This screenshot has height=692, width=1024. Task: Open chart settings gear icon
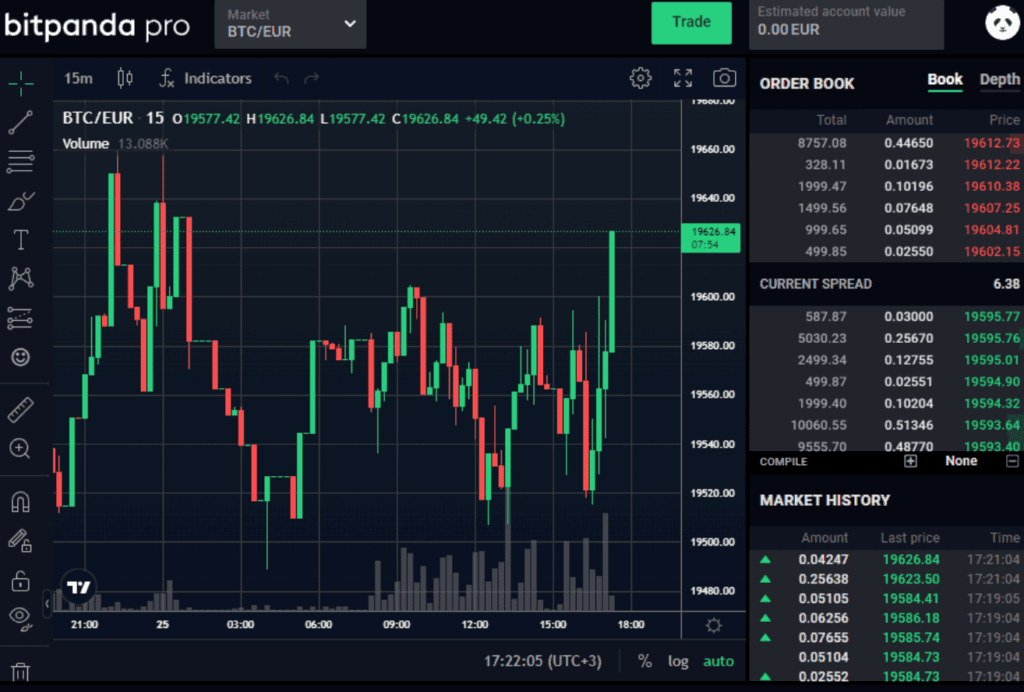pos(640,78)
